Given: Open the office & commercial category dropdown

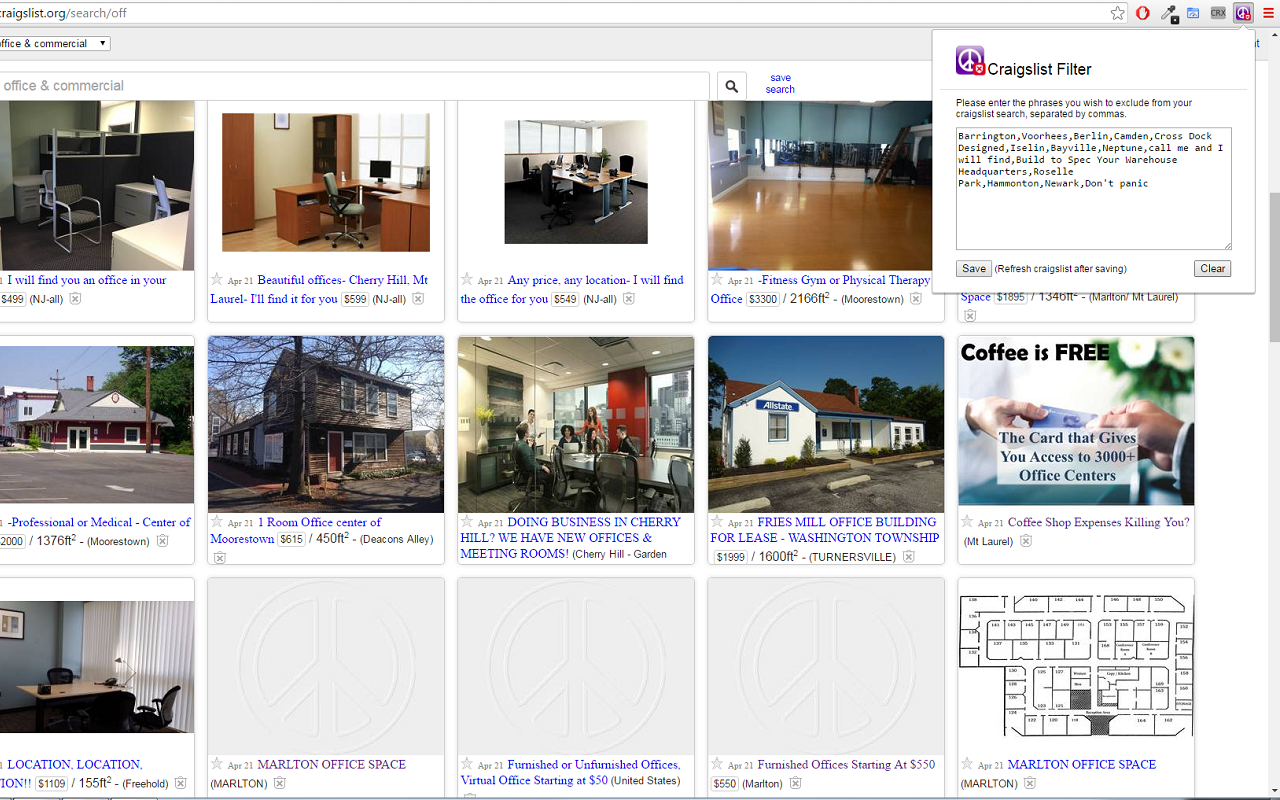Looking at the screenshot, I should point(54,44).
